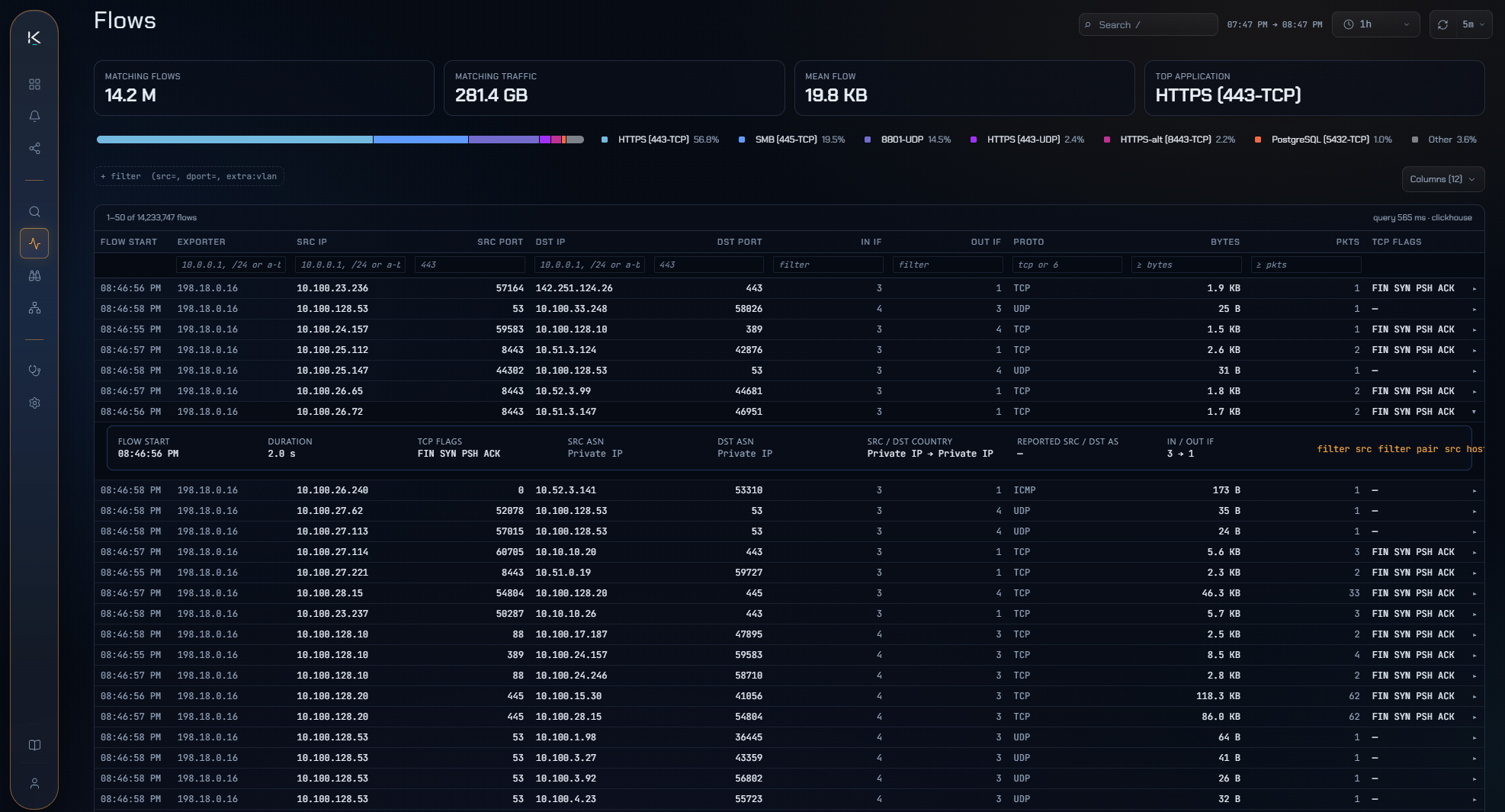This screenshot has width=1505, height=812.
Task: Click the 8801-UDP legend swatch
Action: tap(868, 140)
